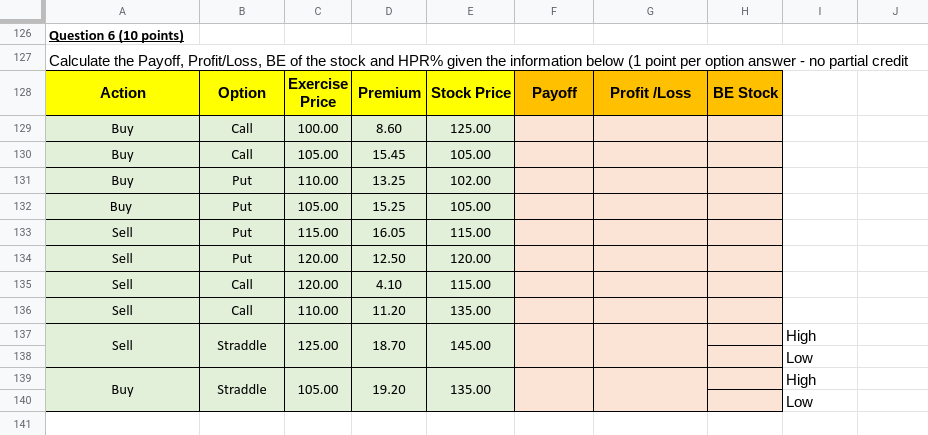Select column J header
This screenshot has height=435, width=928.
point(895,11)
